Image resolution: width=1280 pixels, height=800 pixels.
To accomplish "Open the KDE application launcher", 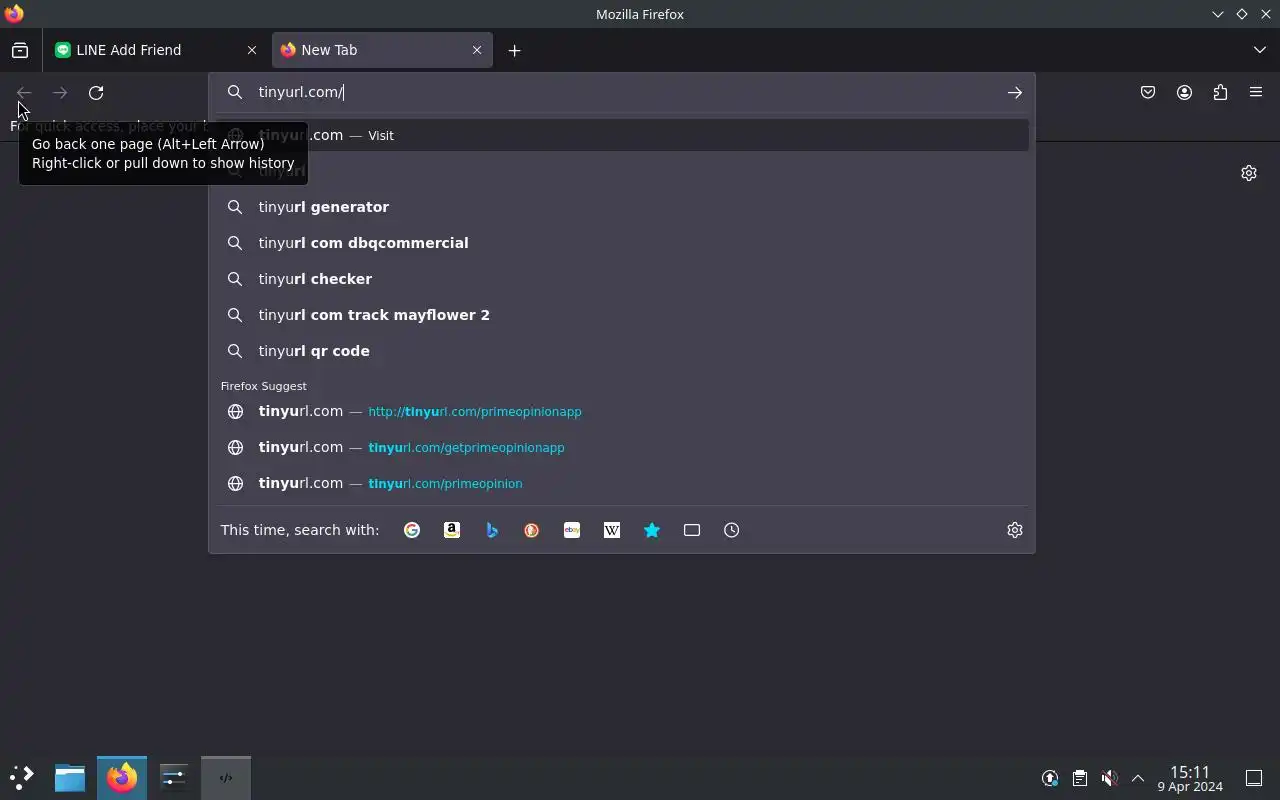I will (22, 777).
